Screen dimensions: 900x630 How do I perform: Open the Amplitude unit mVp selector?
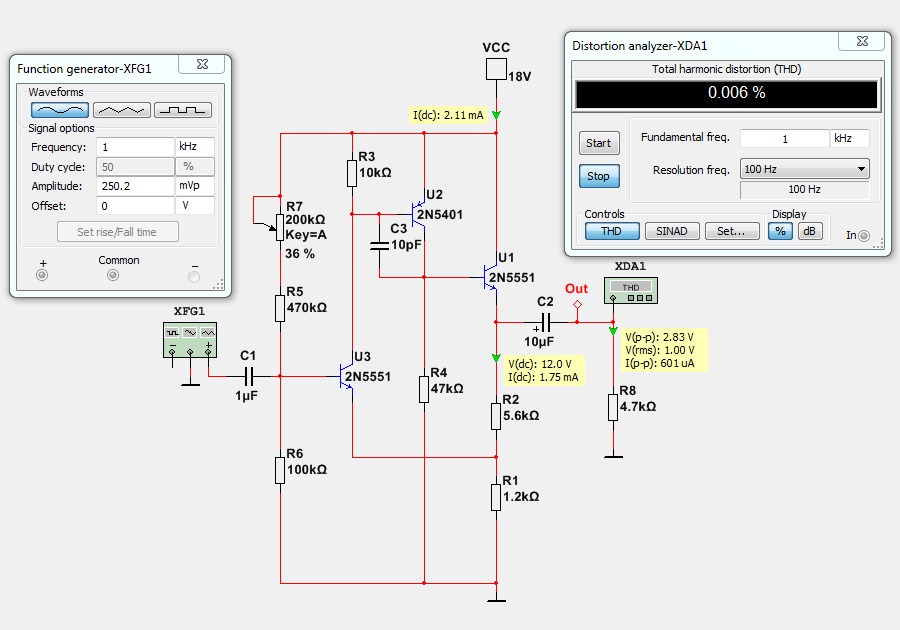[195, 186]
